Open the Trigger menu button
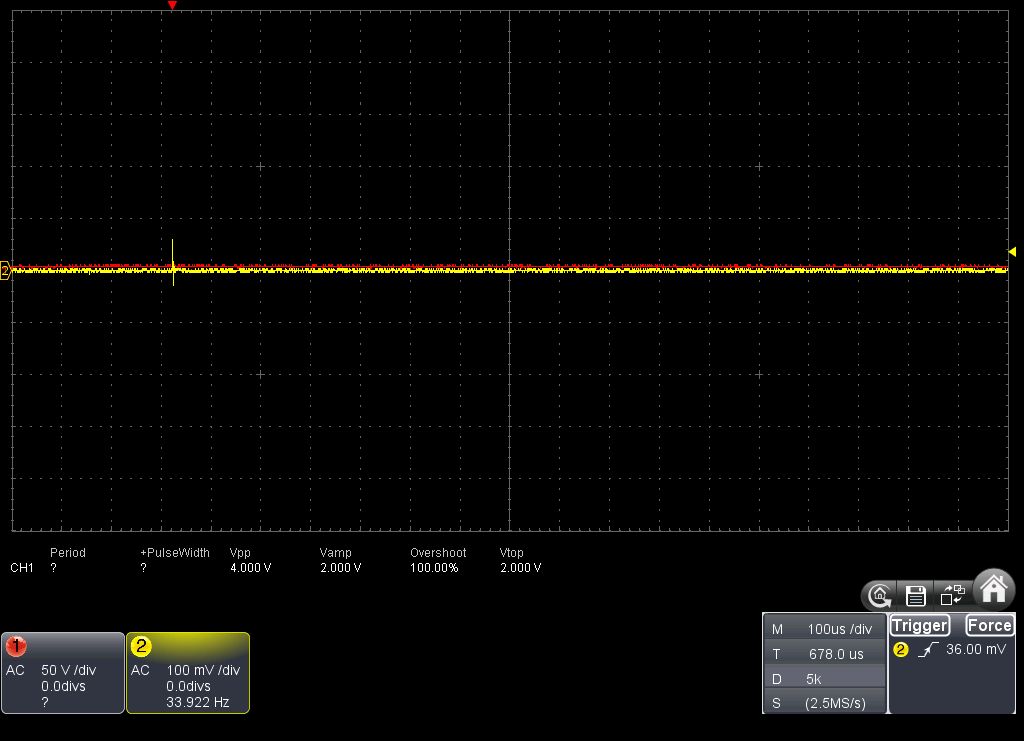 click(x=920, y=625)
